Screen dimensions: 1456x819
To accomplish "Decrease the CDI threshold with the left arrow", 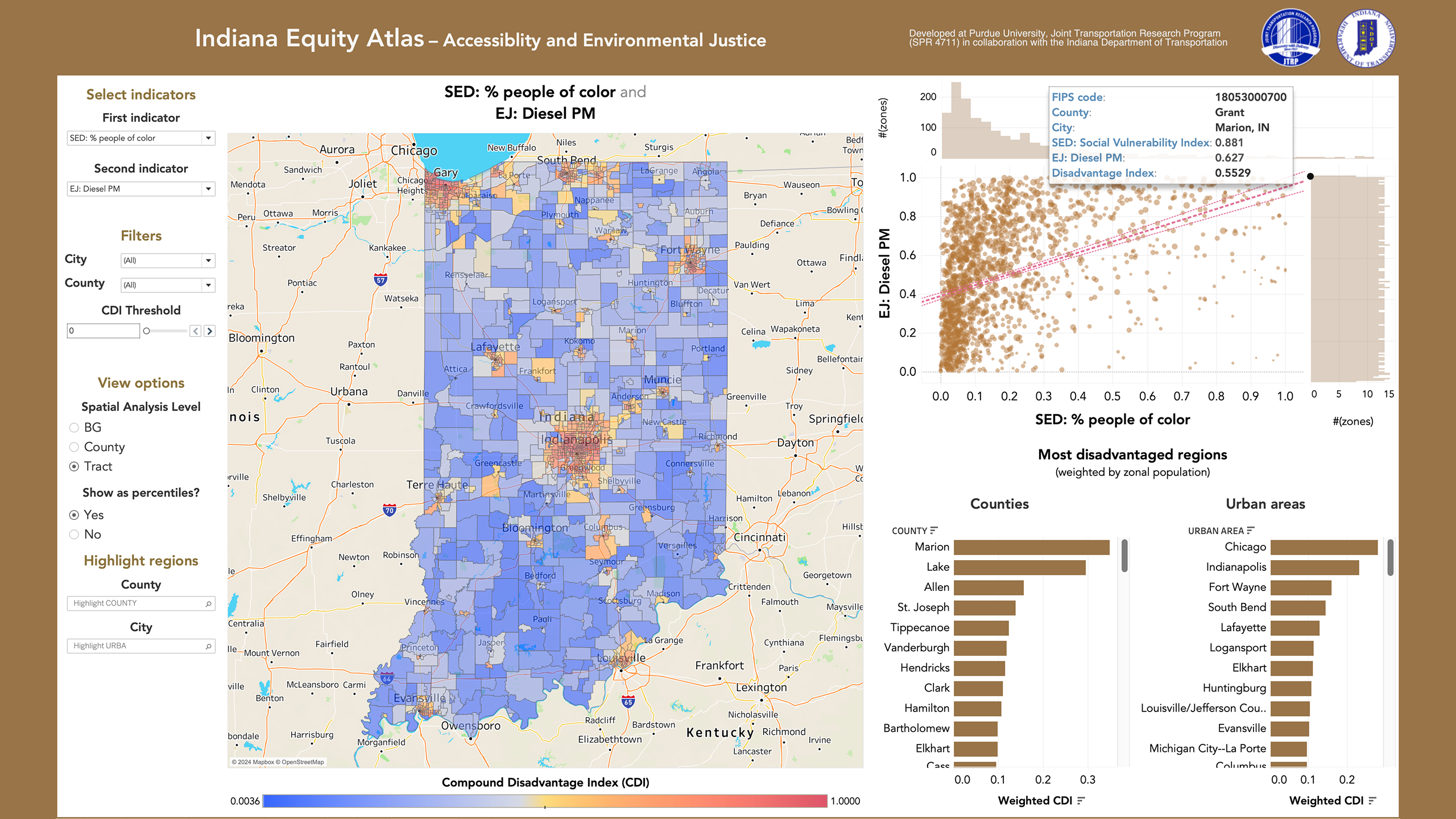I will (x=195, y=330).
